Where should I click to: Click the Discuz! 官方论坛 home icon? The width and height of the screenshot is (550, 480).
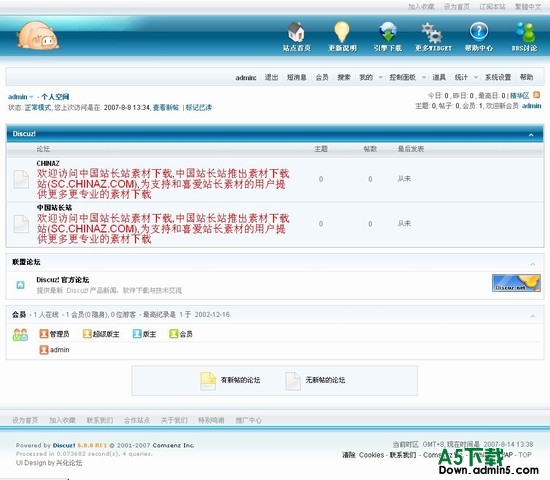pos(20,285)
